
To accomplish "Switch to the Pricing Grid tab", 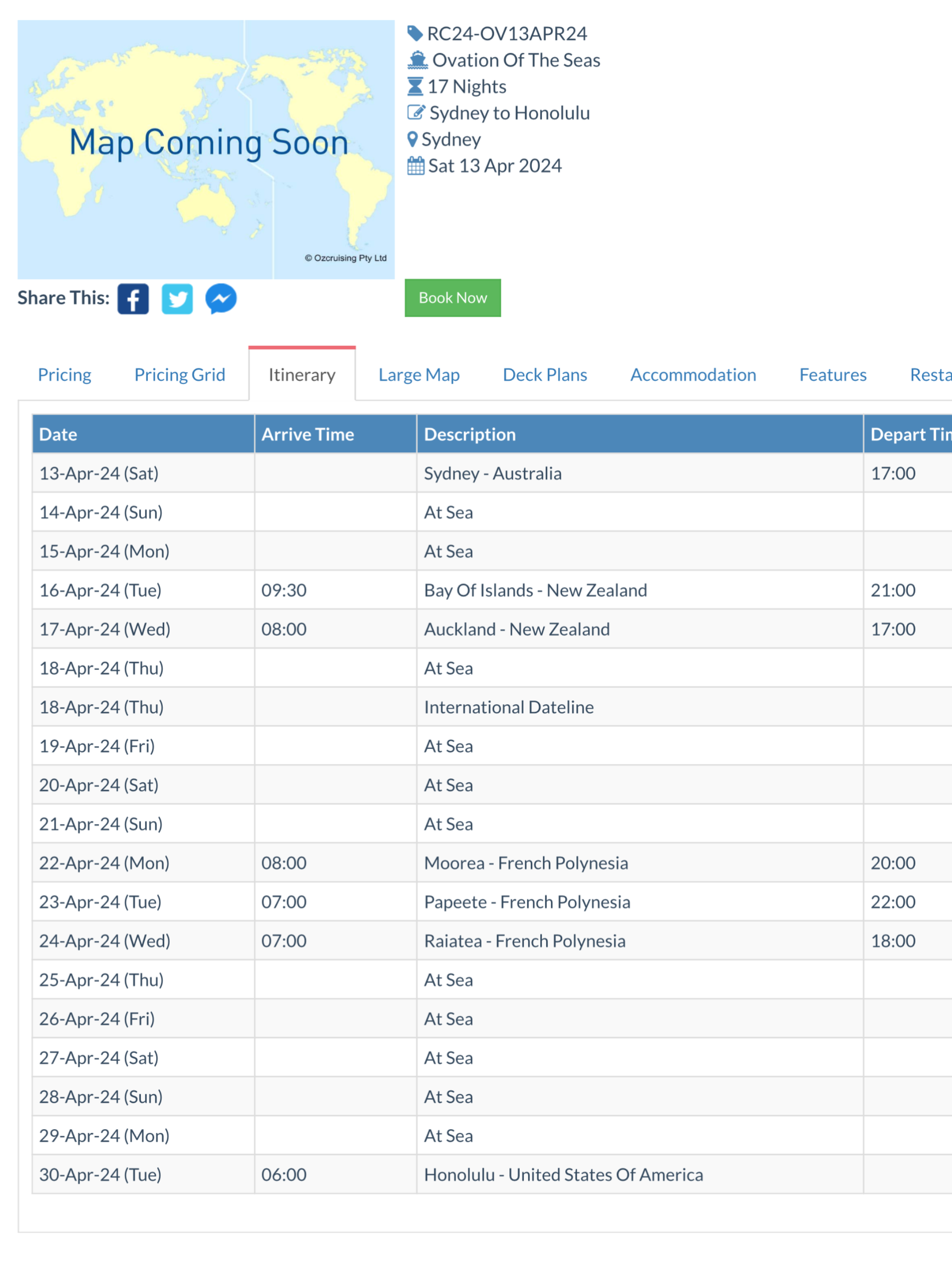I will (180, 375).
